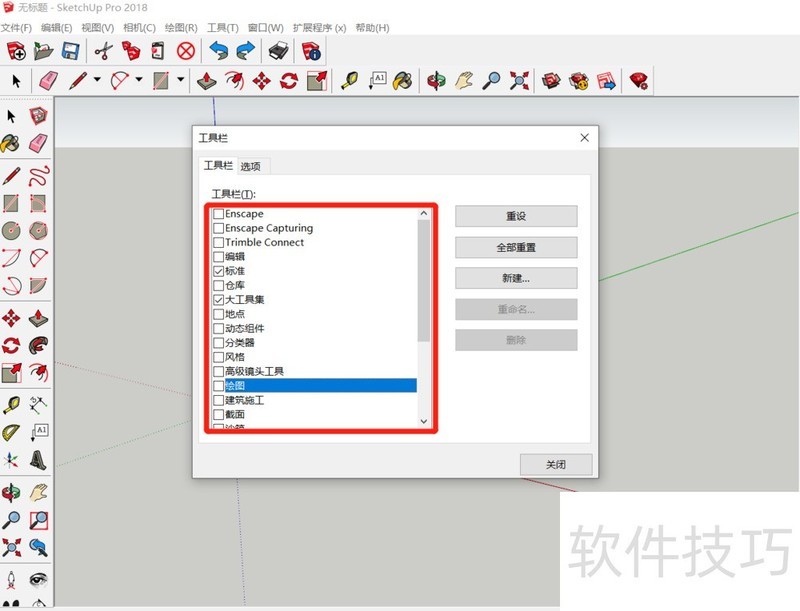Expand the Rectangle tool dropdown arrow

(x=181, y=80)
